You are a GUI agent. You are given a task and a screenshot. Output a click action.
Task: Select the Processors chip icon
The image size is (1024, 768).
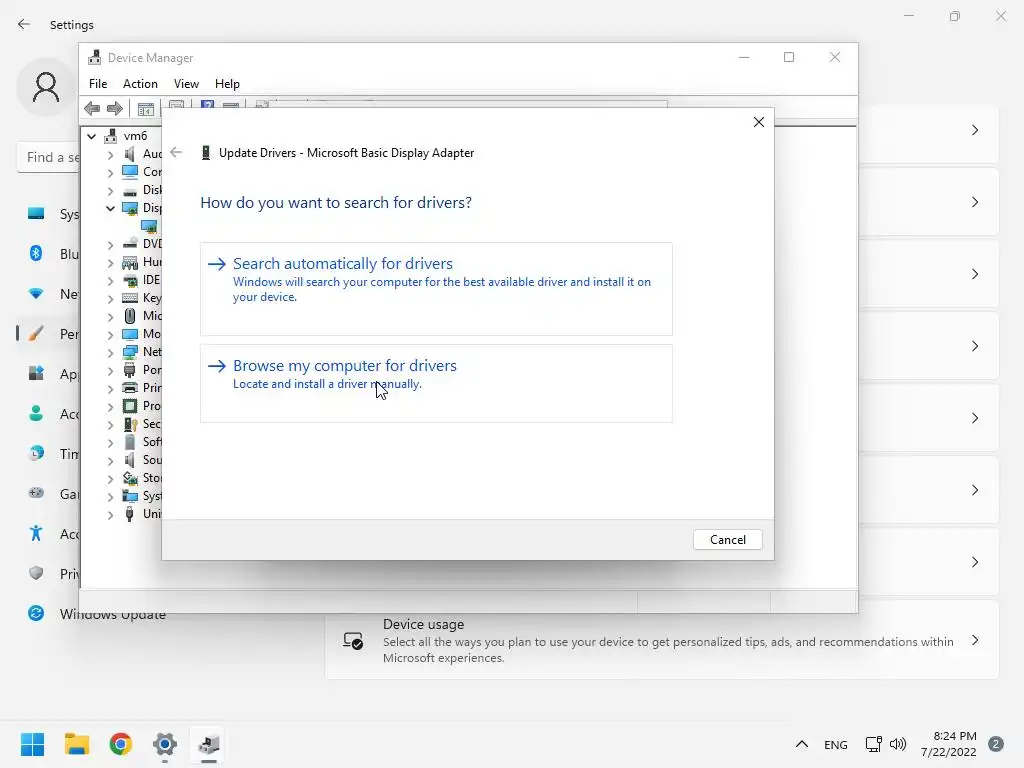[130, 406]
